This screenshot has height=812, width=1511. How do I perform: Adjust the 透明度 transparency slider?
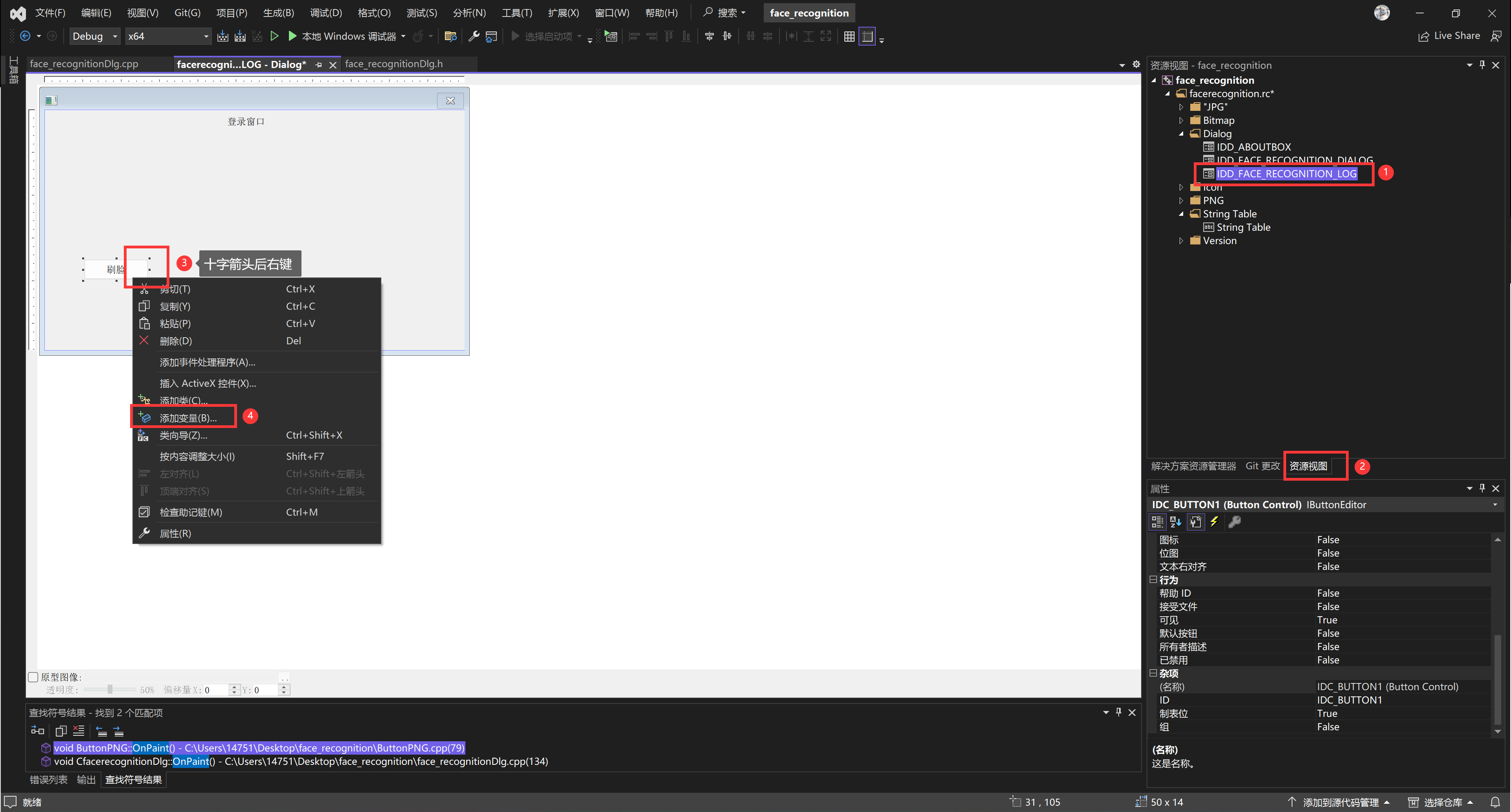point(110,689)
